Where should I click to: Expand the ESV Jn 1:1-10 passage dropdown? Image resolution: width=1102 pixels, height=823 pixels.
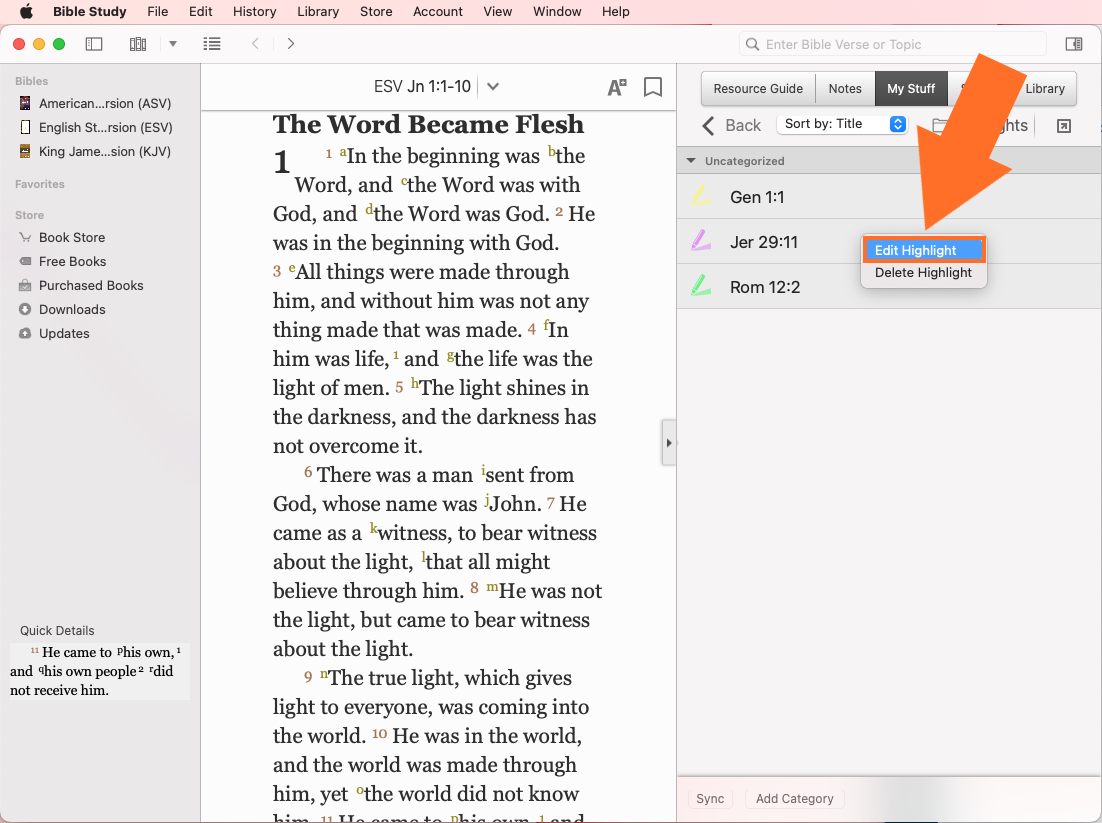coord(493,87)
